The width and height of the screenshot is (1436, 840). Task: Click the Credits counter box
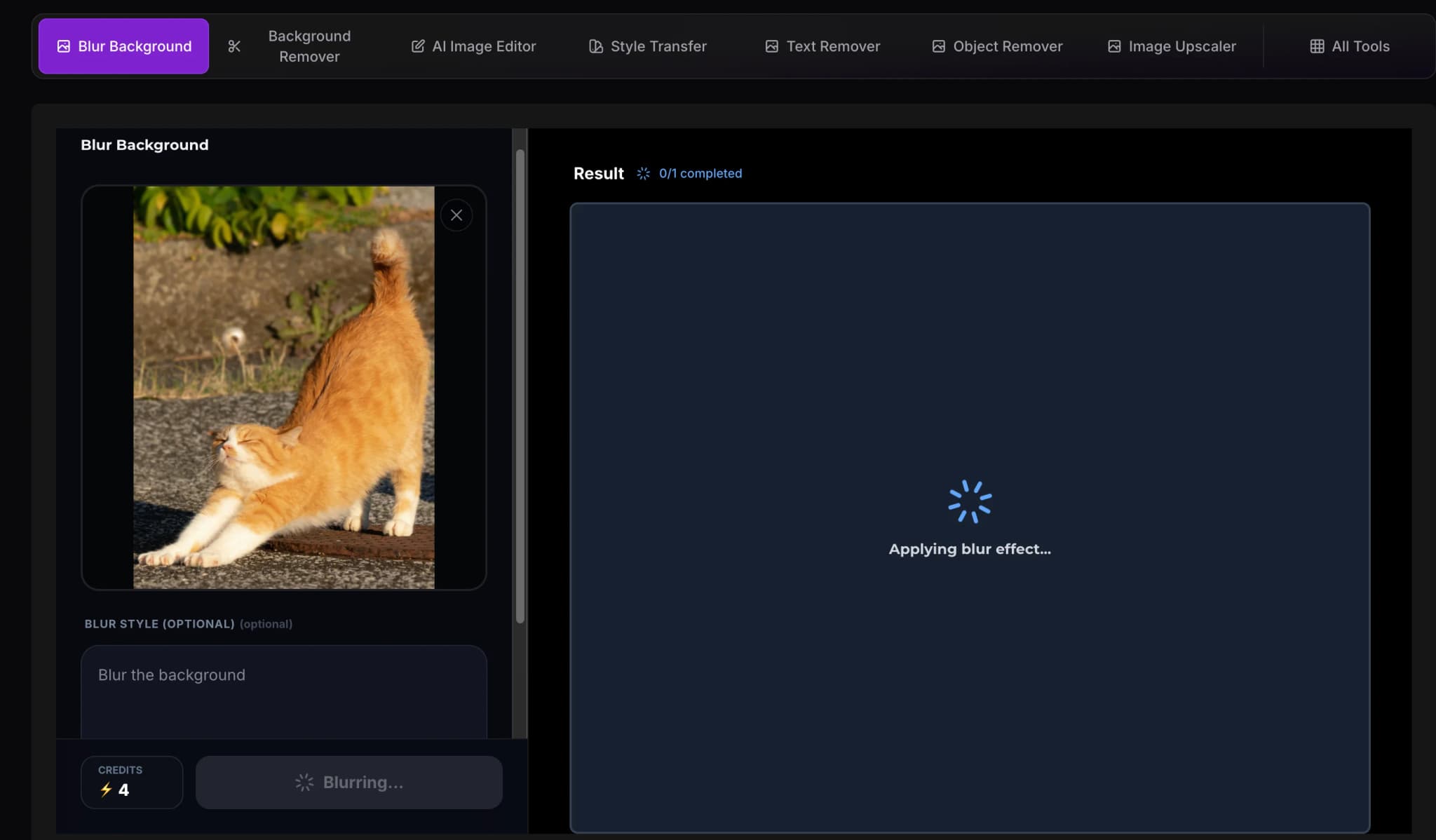coord(132,782)
